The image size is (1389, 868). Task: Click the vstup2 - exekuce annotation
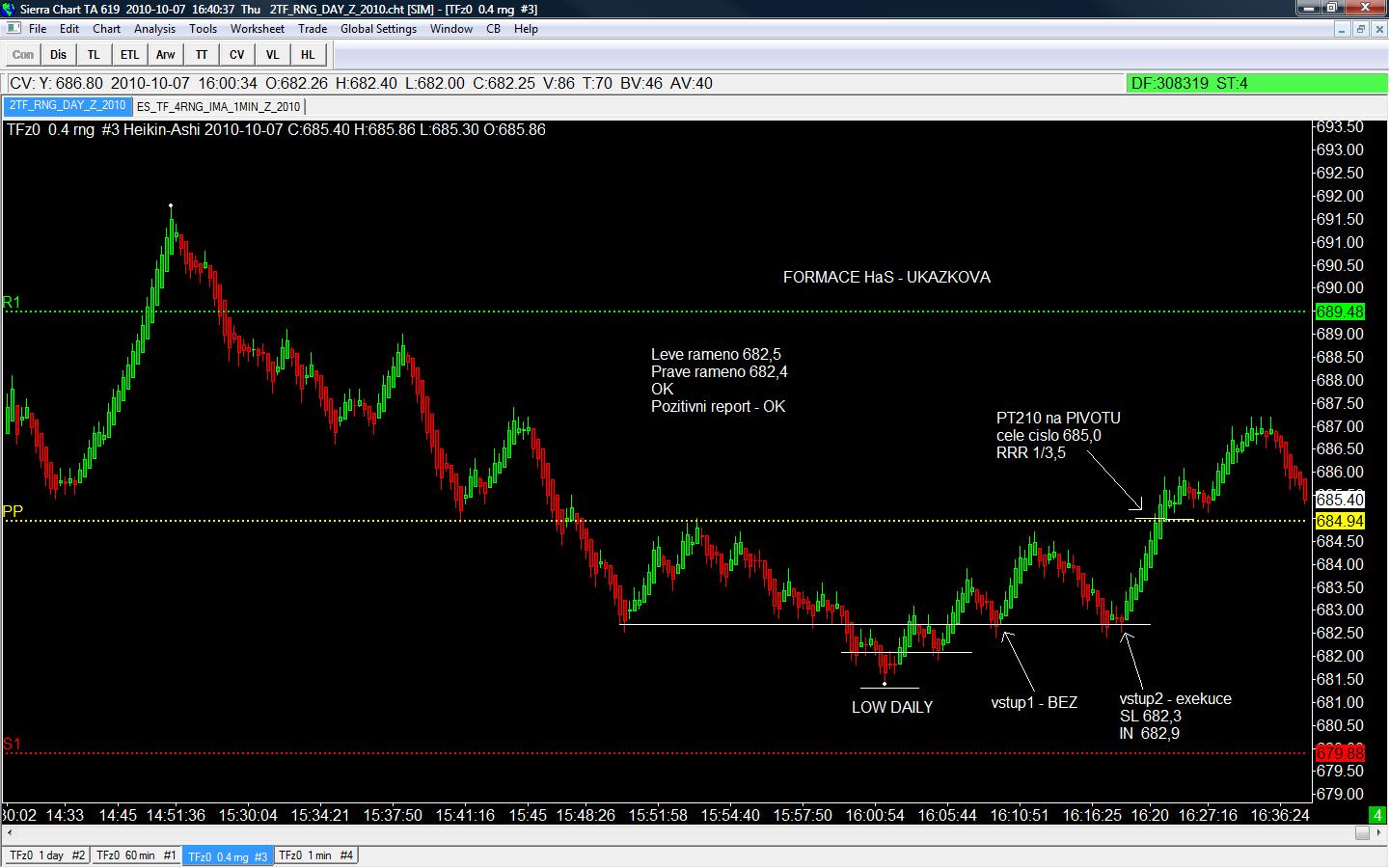click(x=1175, y=698)
